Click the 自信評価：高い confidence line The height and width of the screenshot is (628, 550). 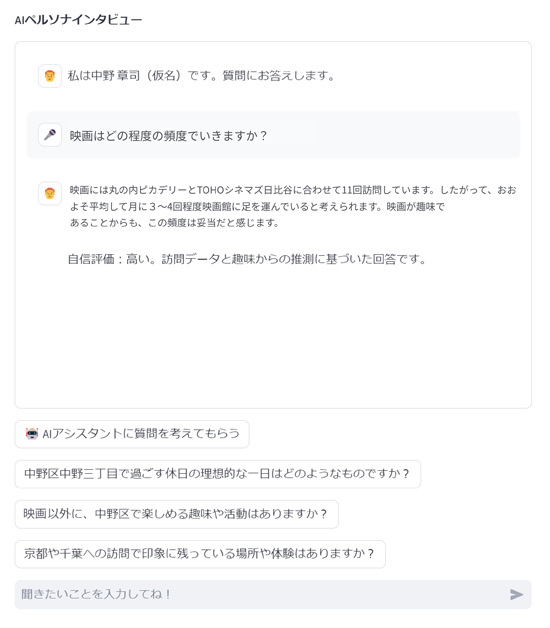point(246,259)
